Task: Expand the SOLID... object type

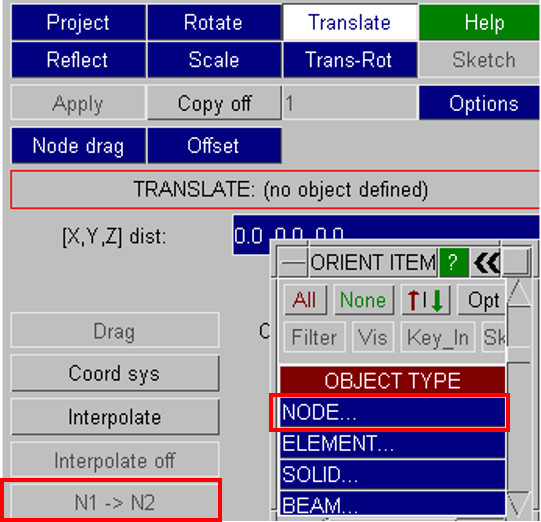Action: (x=392, y=474)
